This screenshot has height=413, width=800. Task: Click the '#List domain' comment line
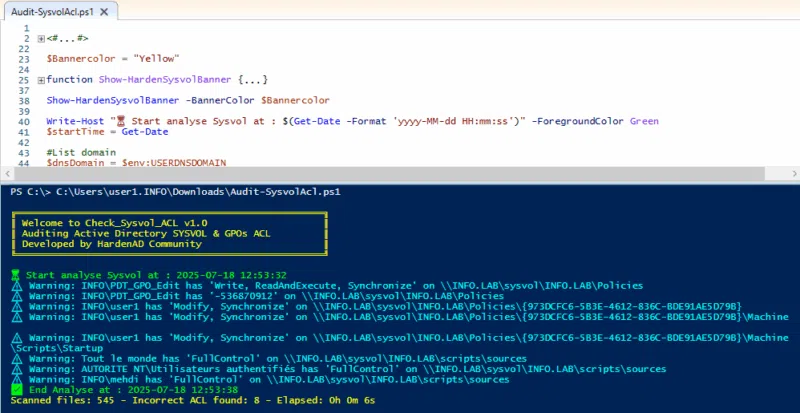pyautogui.click(x=79, y=152)
